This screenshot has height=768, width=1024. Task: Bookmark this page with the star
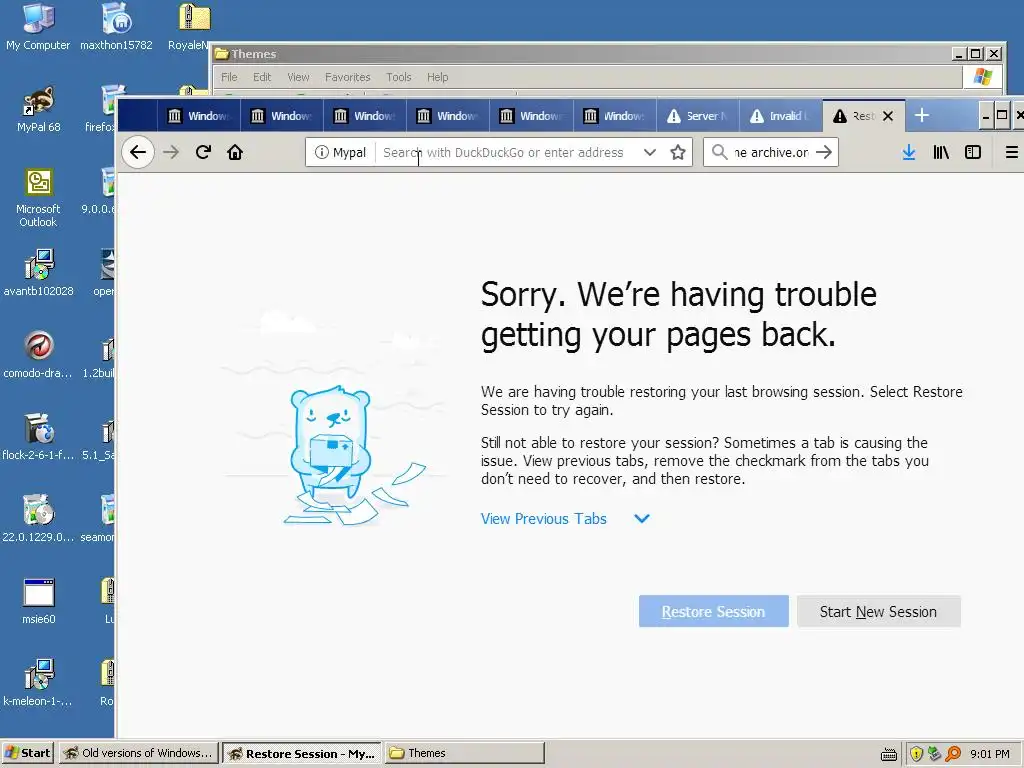pyautogui.click(x=678, y=152)
